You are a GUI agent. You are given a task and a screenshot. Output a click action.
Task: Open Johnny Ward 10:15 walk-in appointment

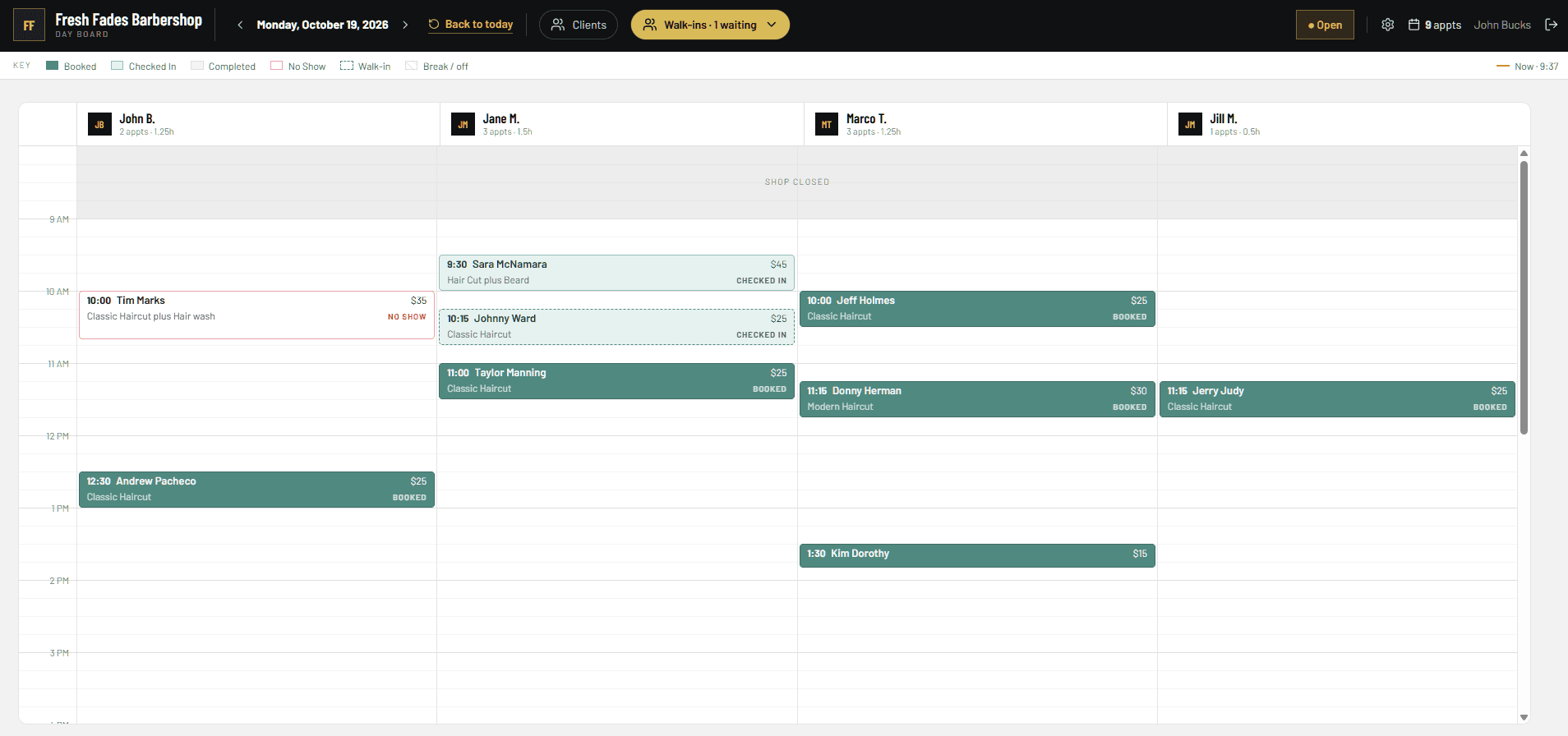tap(616, 327)
